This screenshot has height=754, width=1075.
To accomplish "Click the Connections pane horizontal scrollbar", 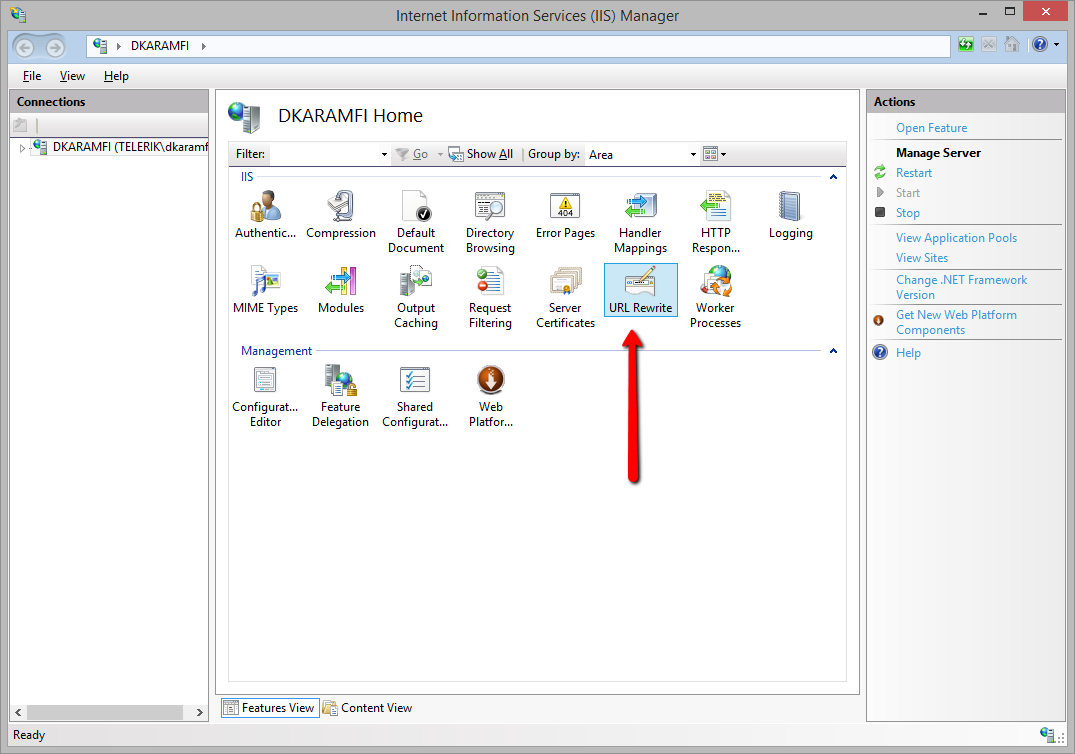I will (x=100, y=712).
